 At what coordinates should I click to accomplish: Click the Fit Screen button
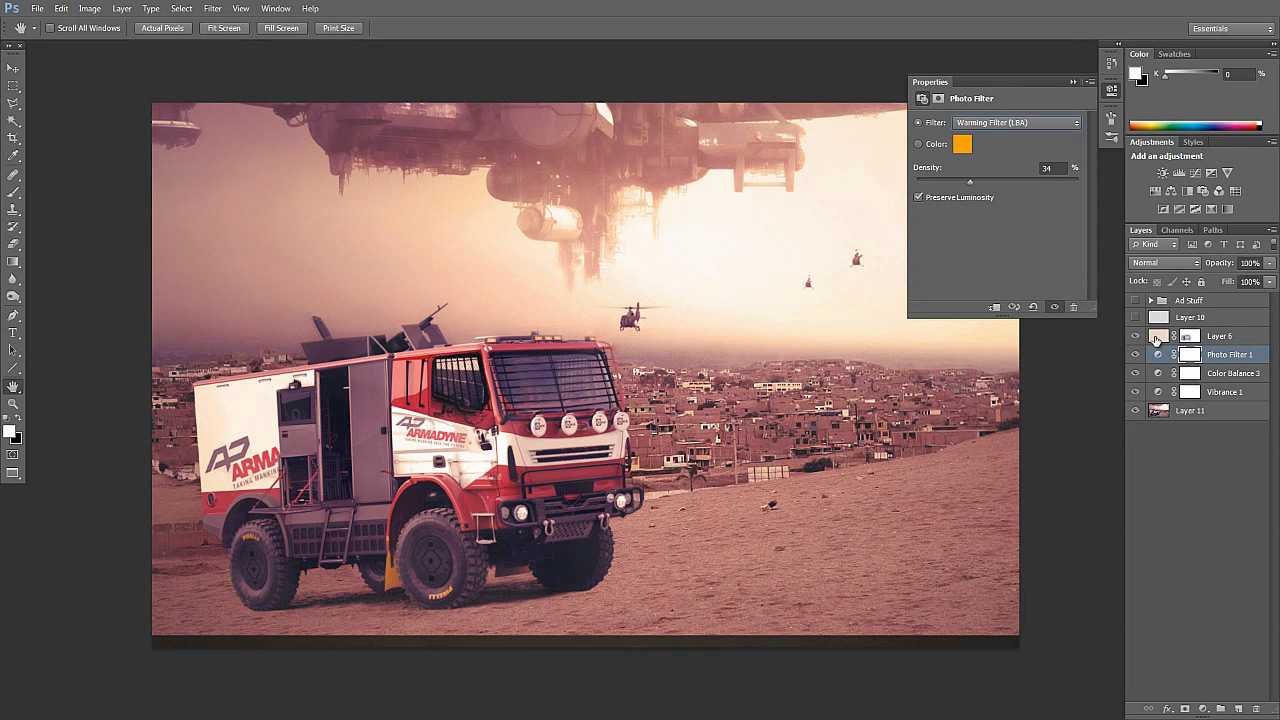[x=224, y=28]
